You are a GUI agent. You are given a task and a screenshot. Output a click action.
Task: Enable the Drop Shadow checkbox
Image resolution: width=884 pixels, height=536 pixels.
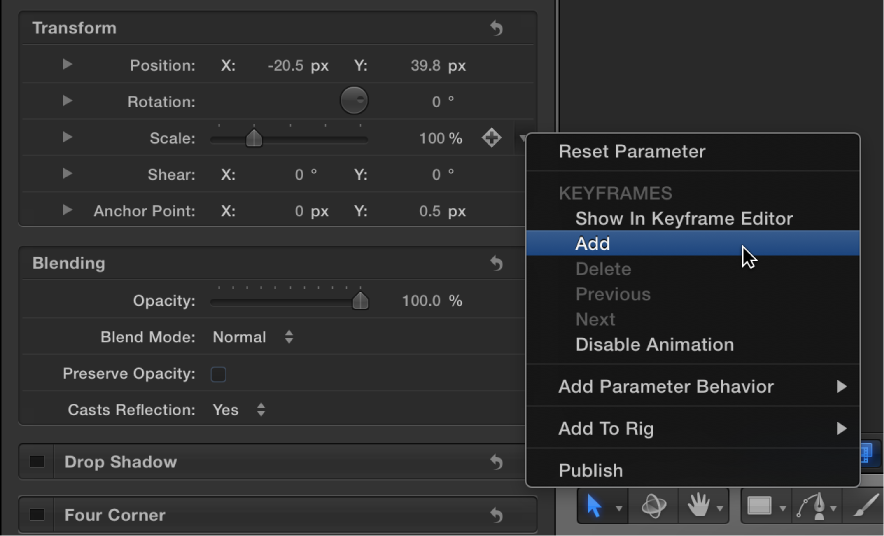point(37,462)
